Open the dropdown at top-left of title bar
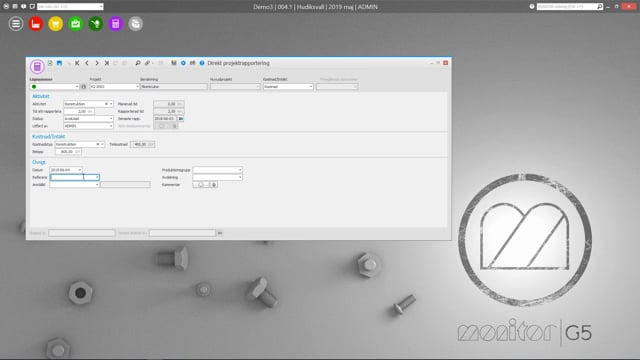 (x=101, y=7)
